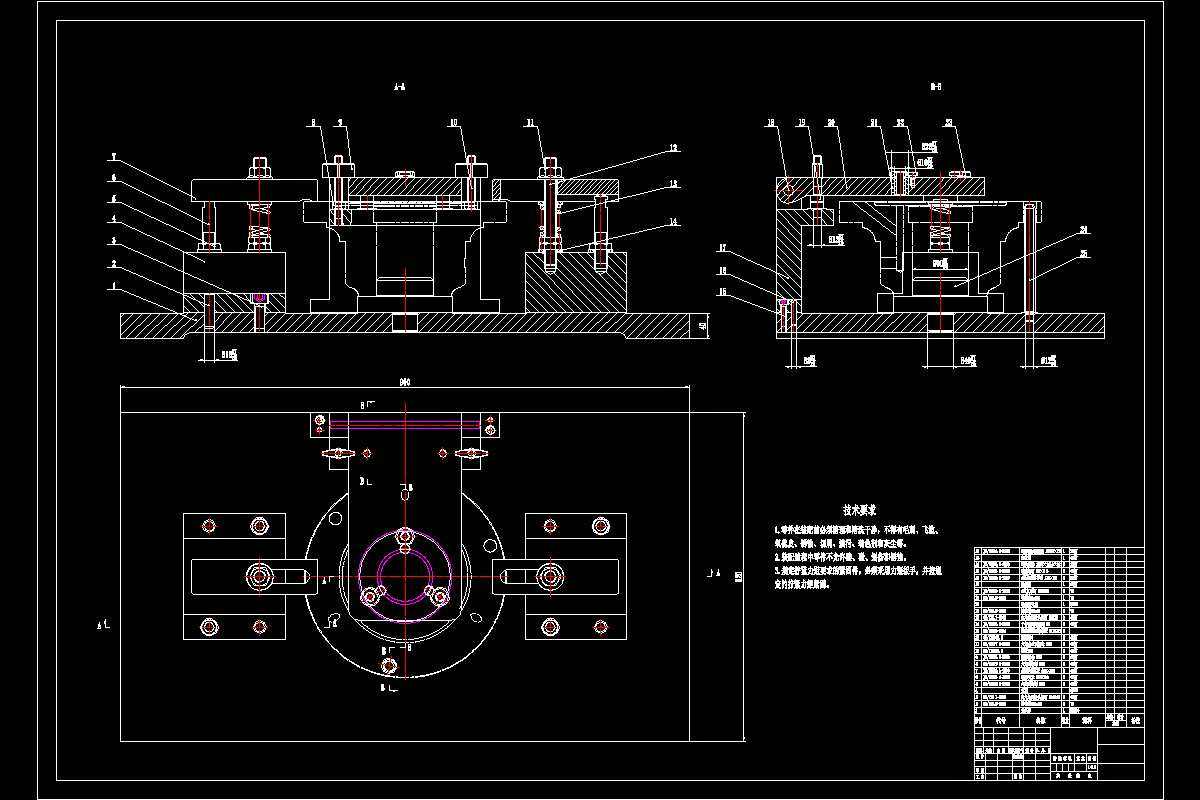Click the "A-A" section view title
The height and width of the screenshot is (800, 1200).
399,88
